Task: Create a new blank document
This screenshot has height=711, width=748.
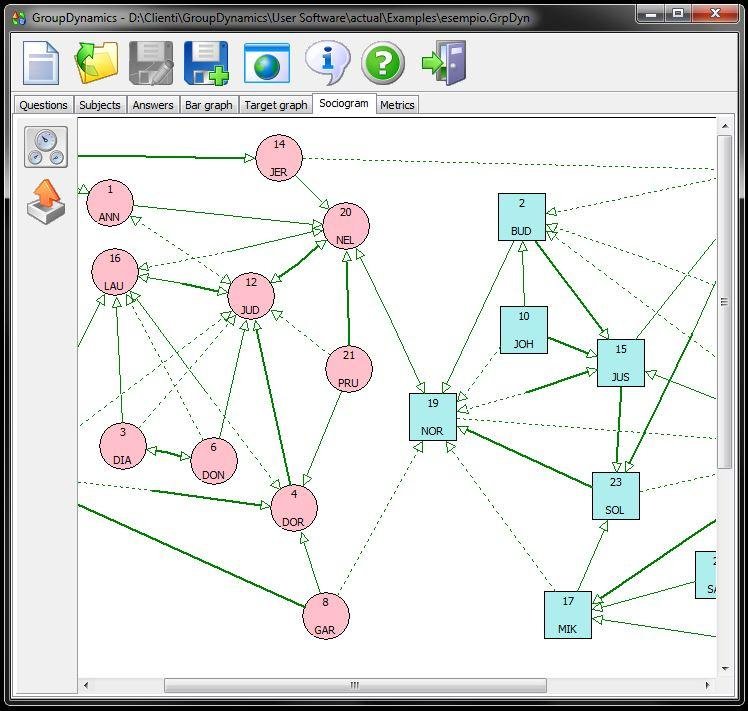Action: coord(41,63)
